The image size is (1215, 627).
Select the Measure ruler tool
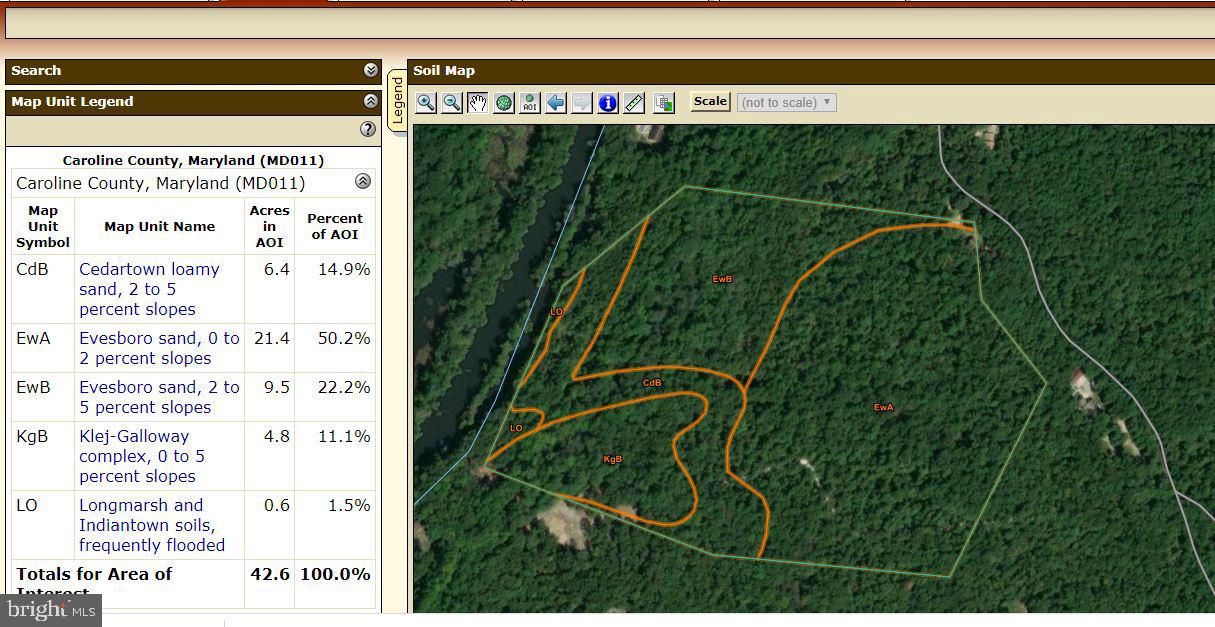(x=634, y=103)
